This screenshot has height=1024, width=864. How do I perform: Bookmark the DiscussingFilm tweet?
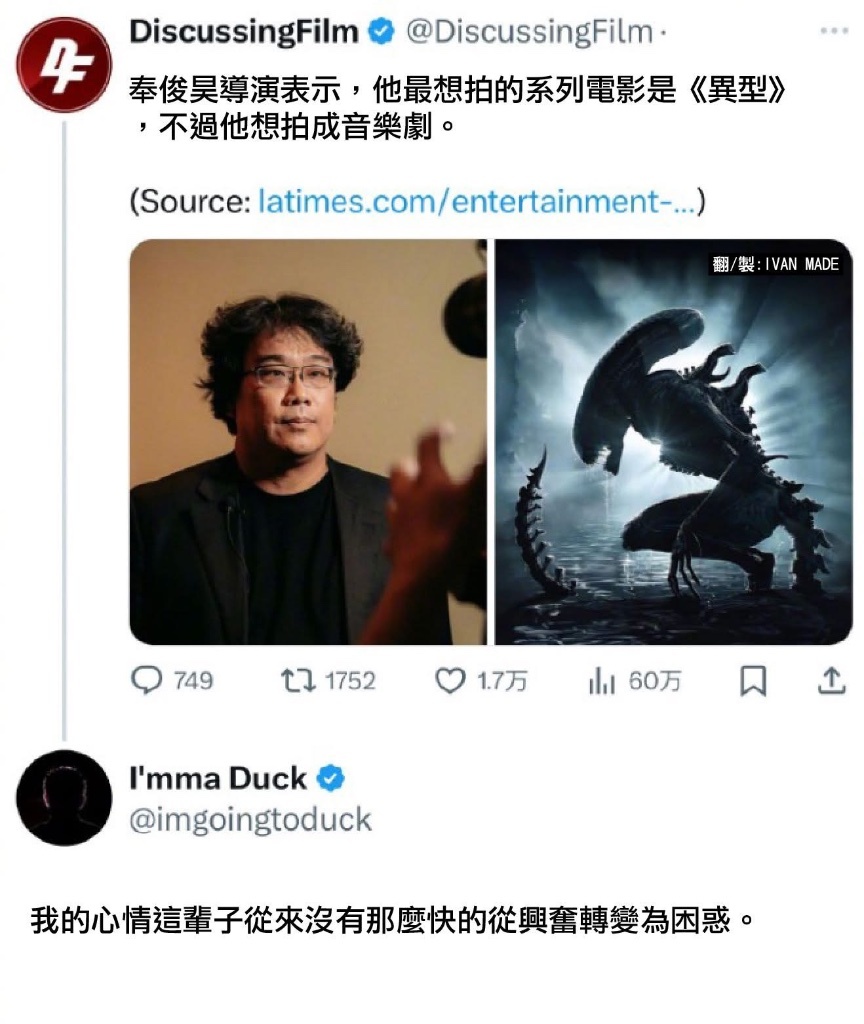coord(753,681)
